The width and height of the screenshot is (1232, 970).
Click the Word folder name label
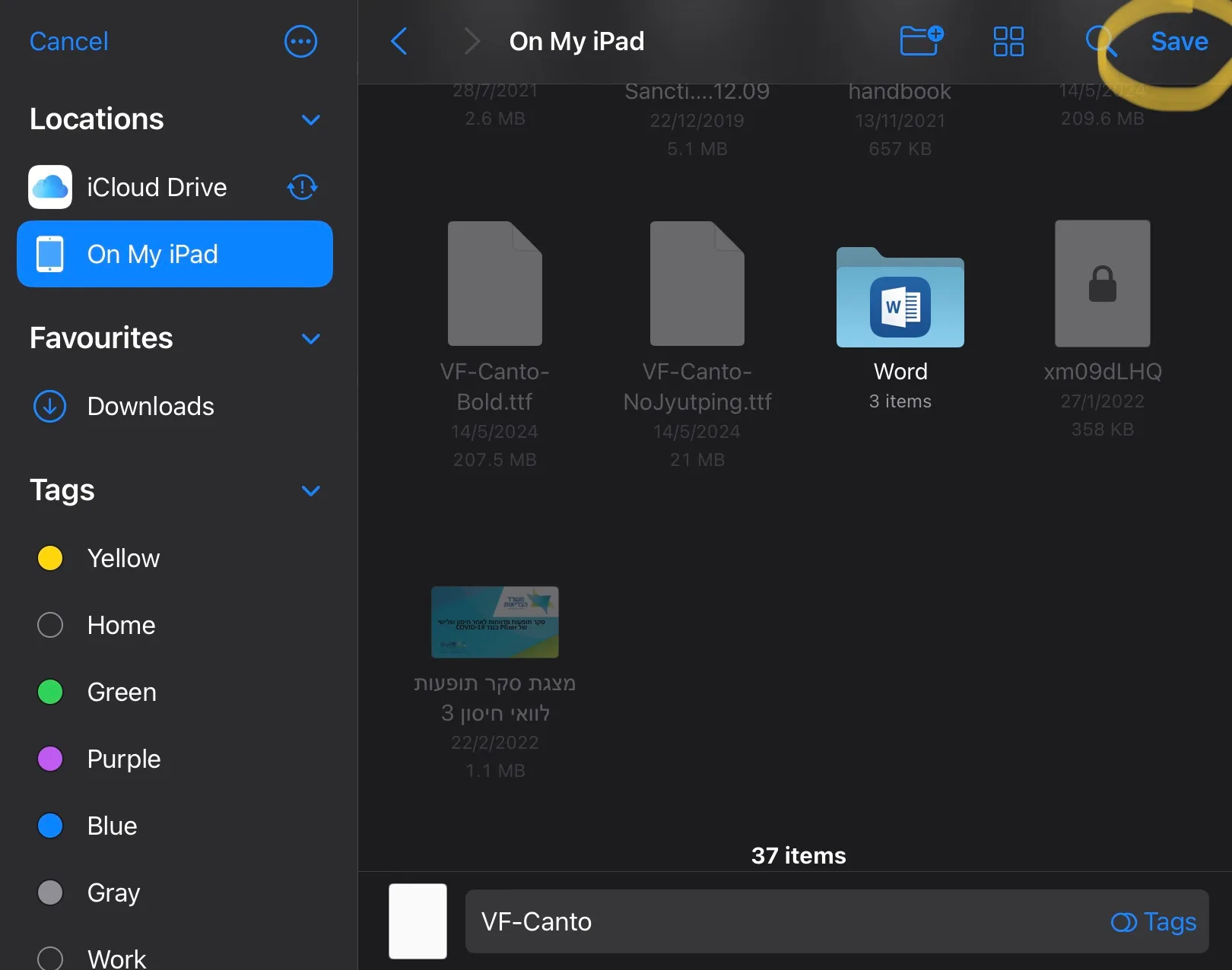(x=900, y=371)
